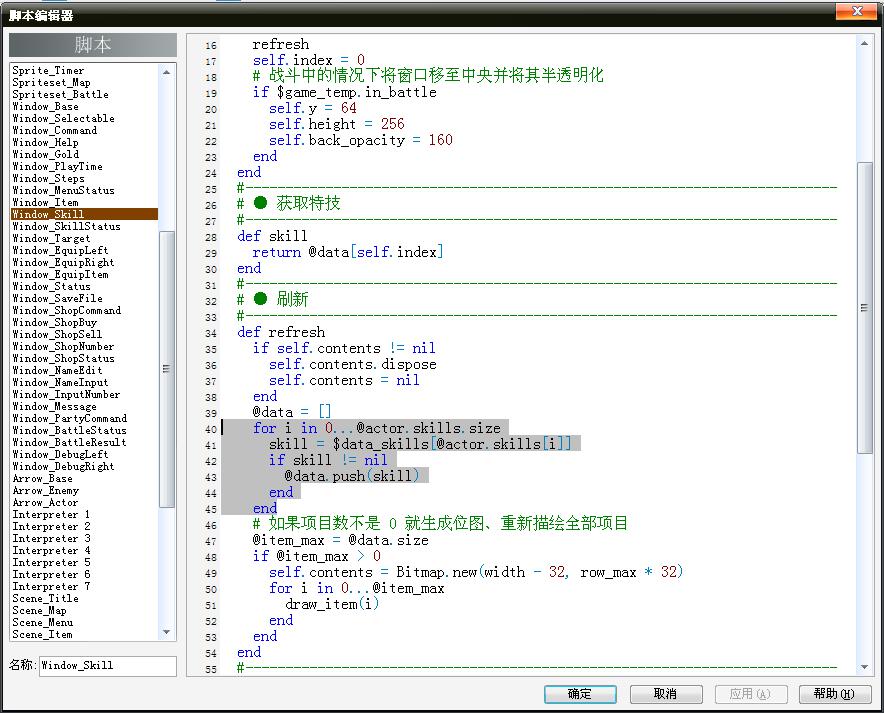Select the Interpreter 7 script
This screenshot has height=713, width=884.
click(x=51, y=586)
